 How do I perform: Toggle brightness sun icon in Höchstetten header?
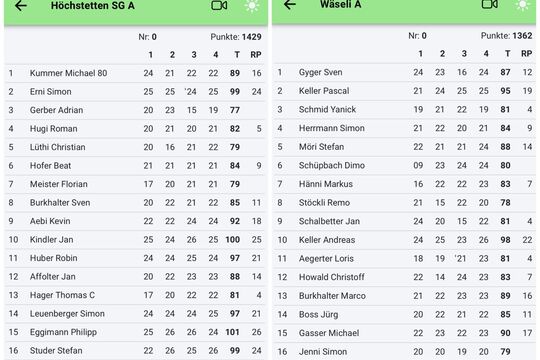(x=252, y=6)
